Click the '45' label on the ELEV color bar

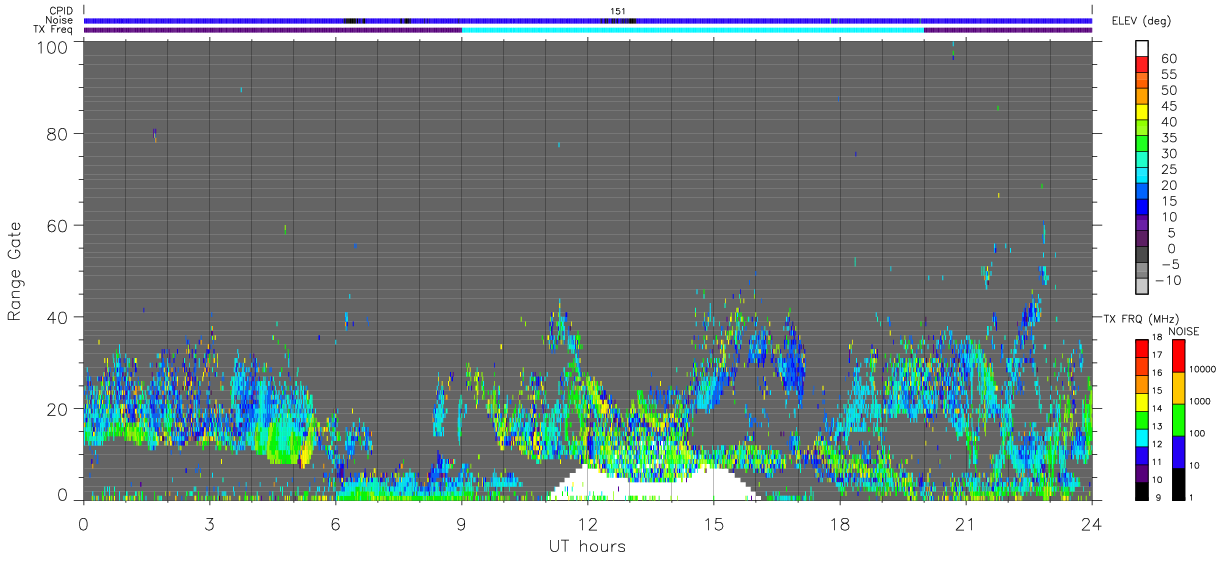(x=1168, y=106)
